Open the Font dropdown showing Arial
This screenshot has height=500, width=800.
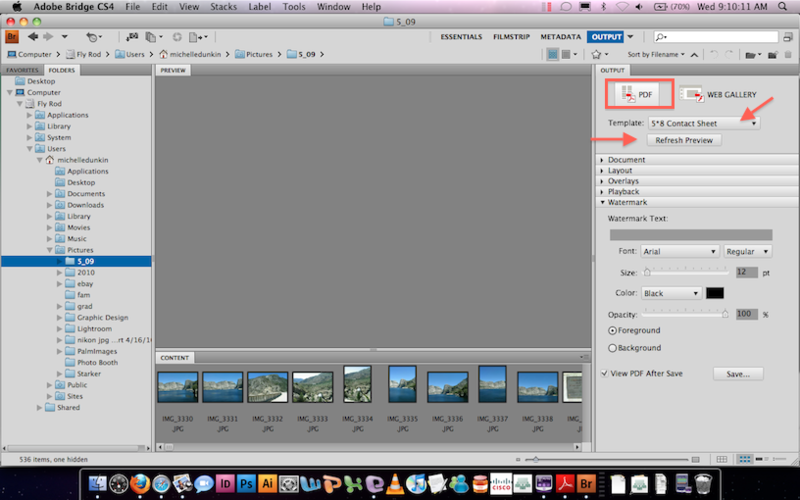click(x=679, y=252)
